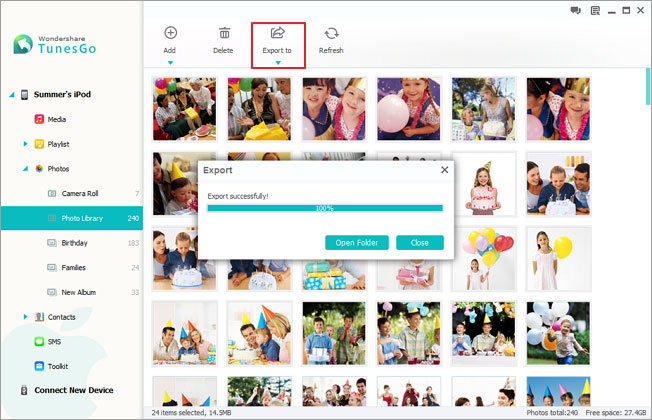Screen dimensions: 652x420
Task: Select the girl holding birthday cake photo
Action: [483, 184]
